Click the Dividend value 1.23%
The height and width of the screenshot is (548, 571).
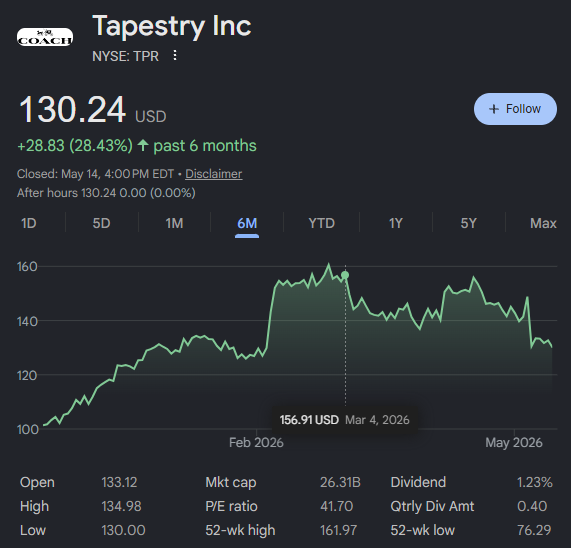535,482
